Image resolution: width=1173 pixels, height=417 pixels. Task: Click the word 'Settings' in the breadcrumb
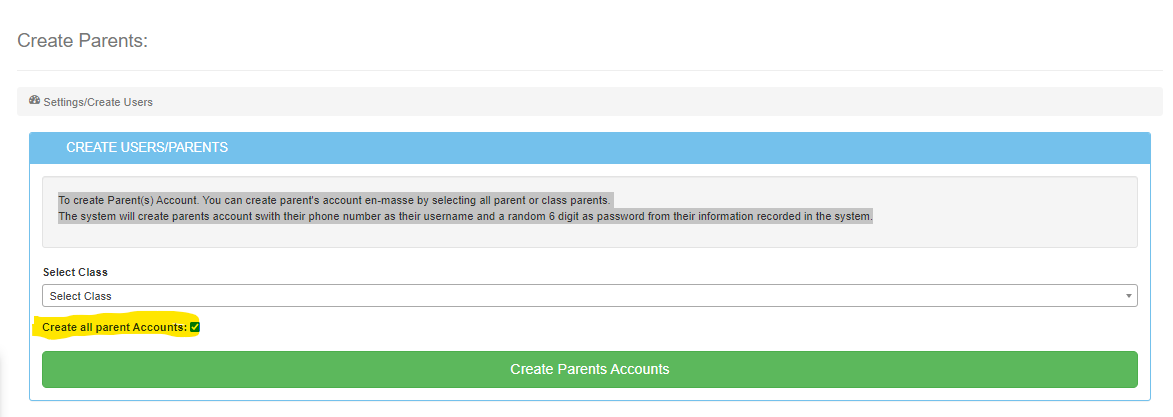[63, 102]
